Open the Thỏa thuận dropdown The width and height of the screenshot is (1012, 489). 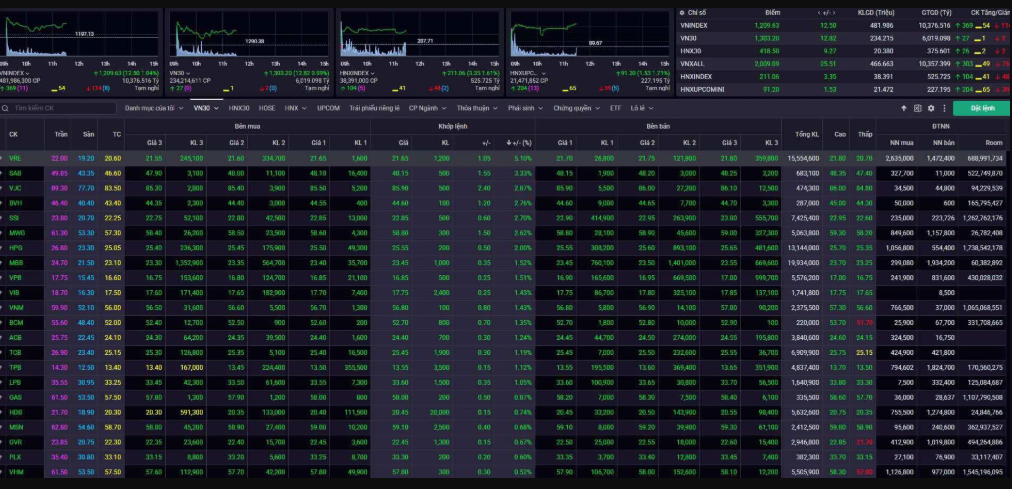pyautogui.click(x=495, y=108)
